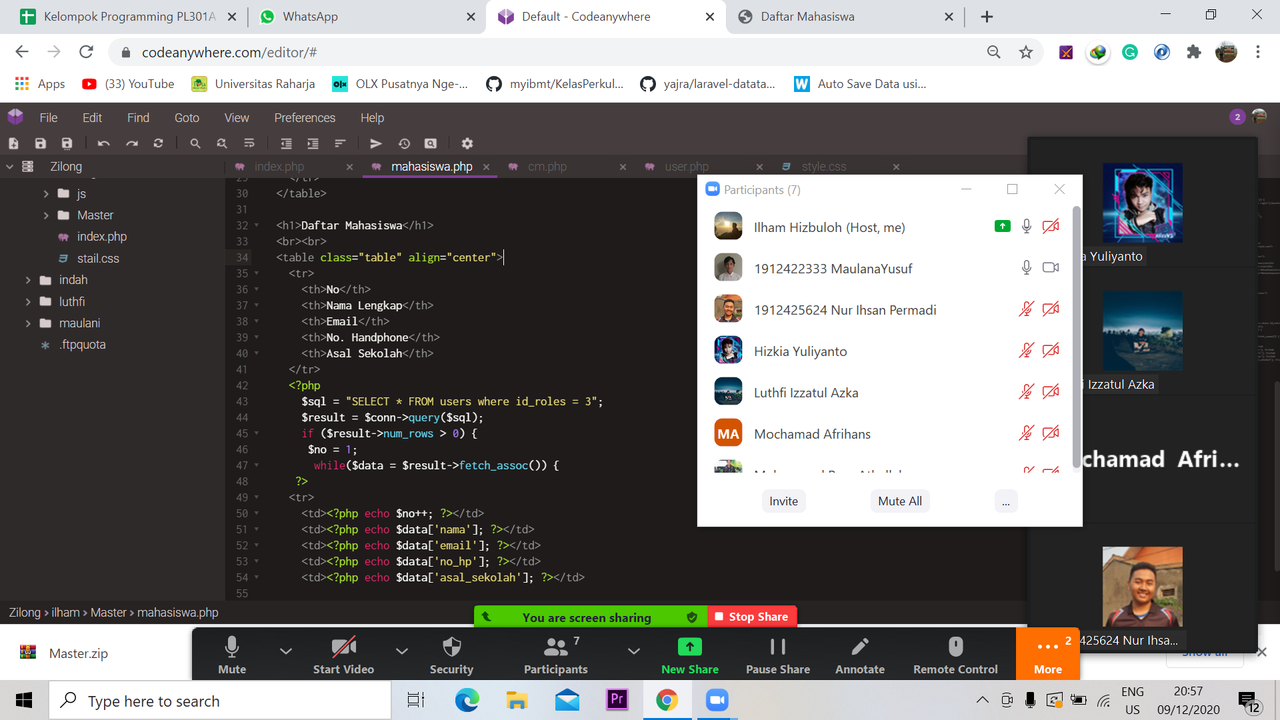This screenshot has height=720, width=1280.
Task: Expand the luthfi folder
Action: click(x=28, y=301)
